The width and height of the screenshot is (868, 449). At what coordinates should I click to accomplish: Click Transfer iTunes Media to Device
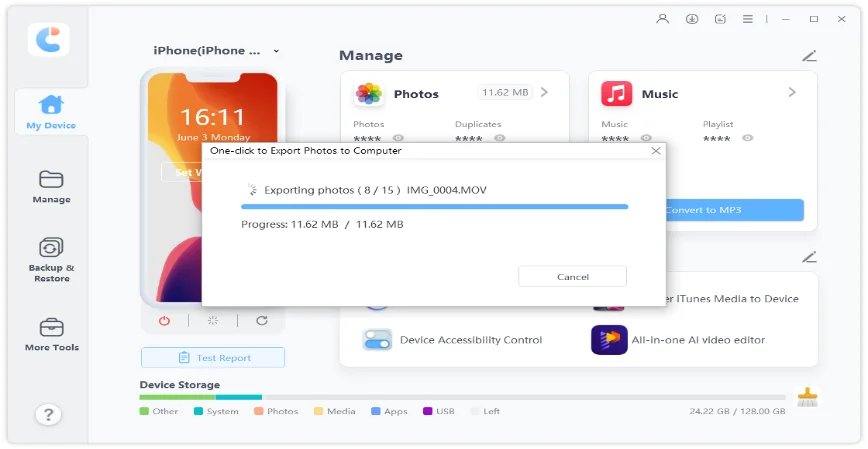click(730, 298)
